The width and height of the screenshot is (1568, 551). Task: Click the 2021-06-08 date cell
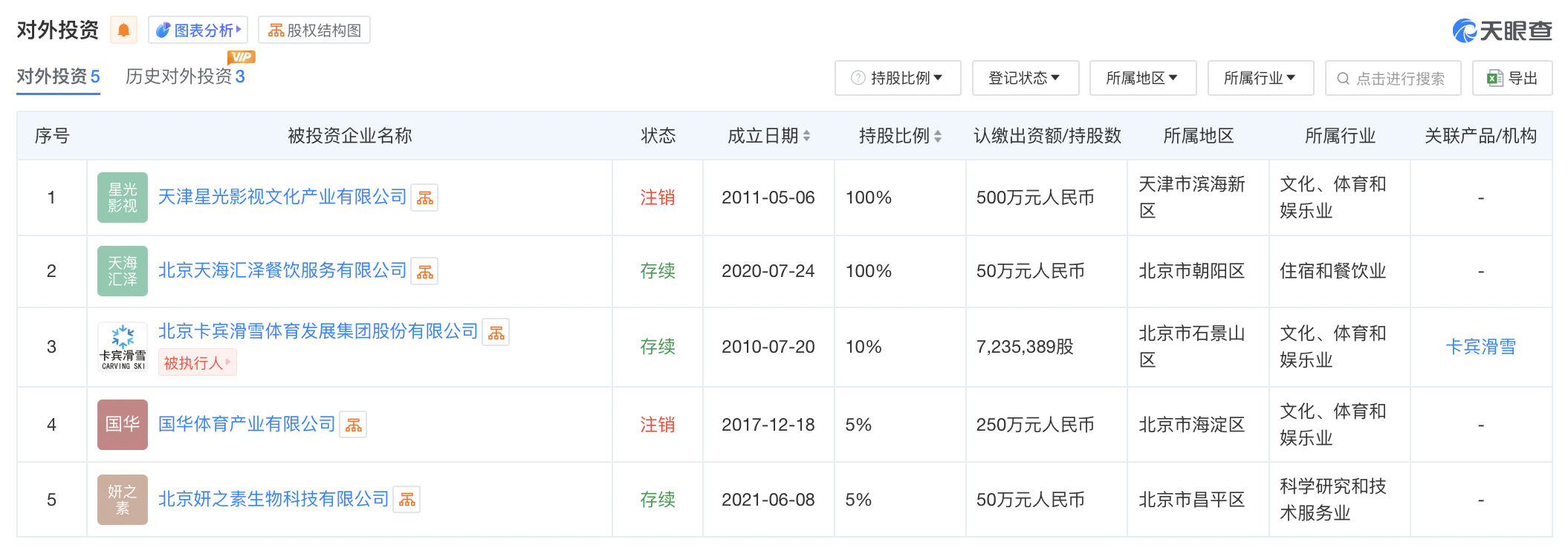coord(768,500)
